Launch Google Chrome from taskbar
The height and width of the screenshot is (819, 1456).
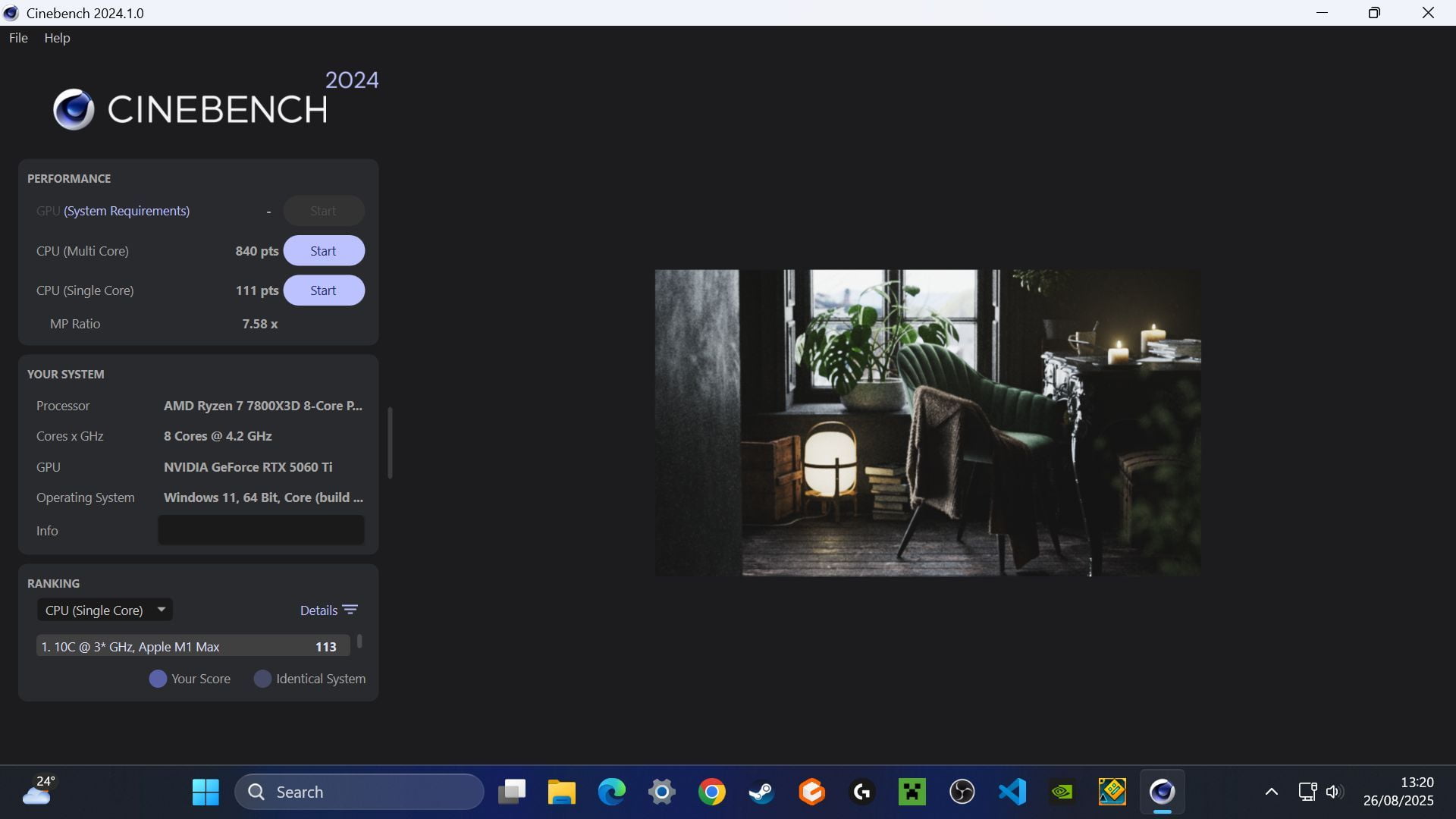tap(712, 792)
